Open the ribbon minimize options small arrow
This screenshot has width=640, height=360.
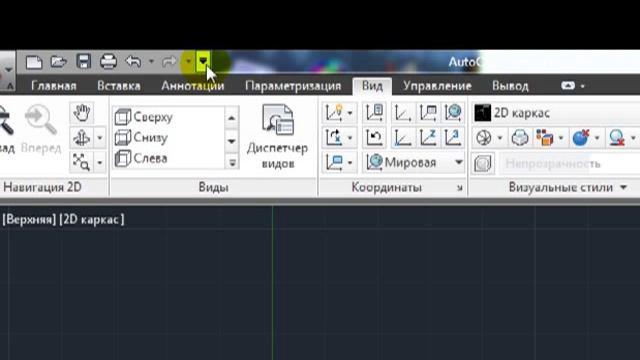coord(582,86)
